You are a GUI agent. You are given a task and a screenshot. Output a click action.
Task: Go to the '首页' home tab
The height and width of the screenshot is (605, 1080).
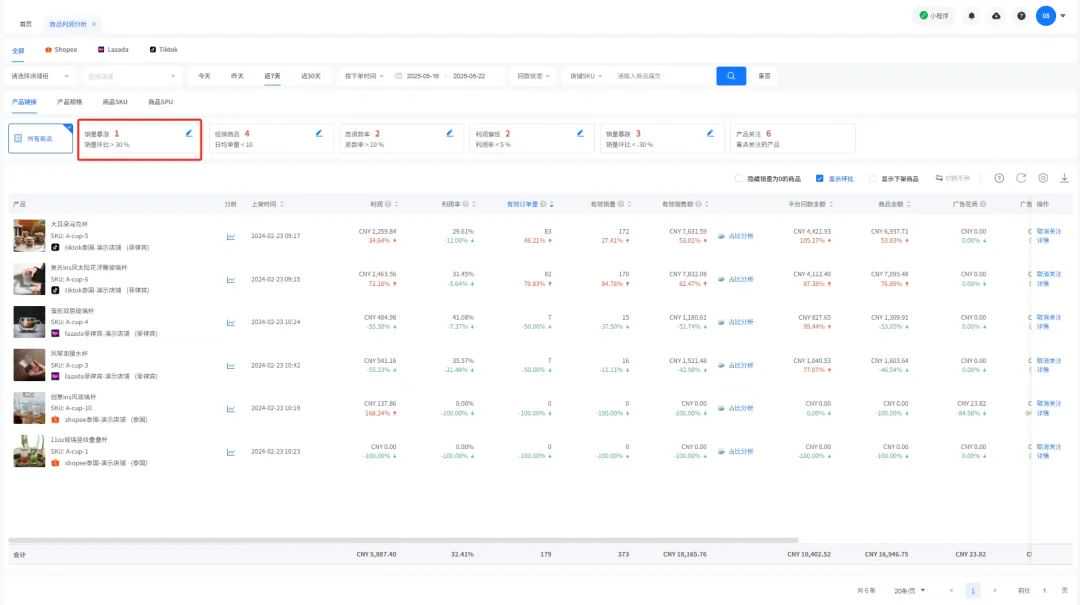click(25, 24)
